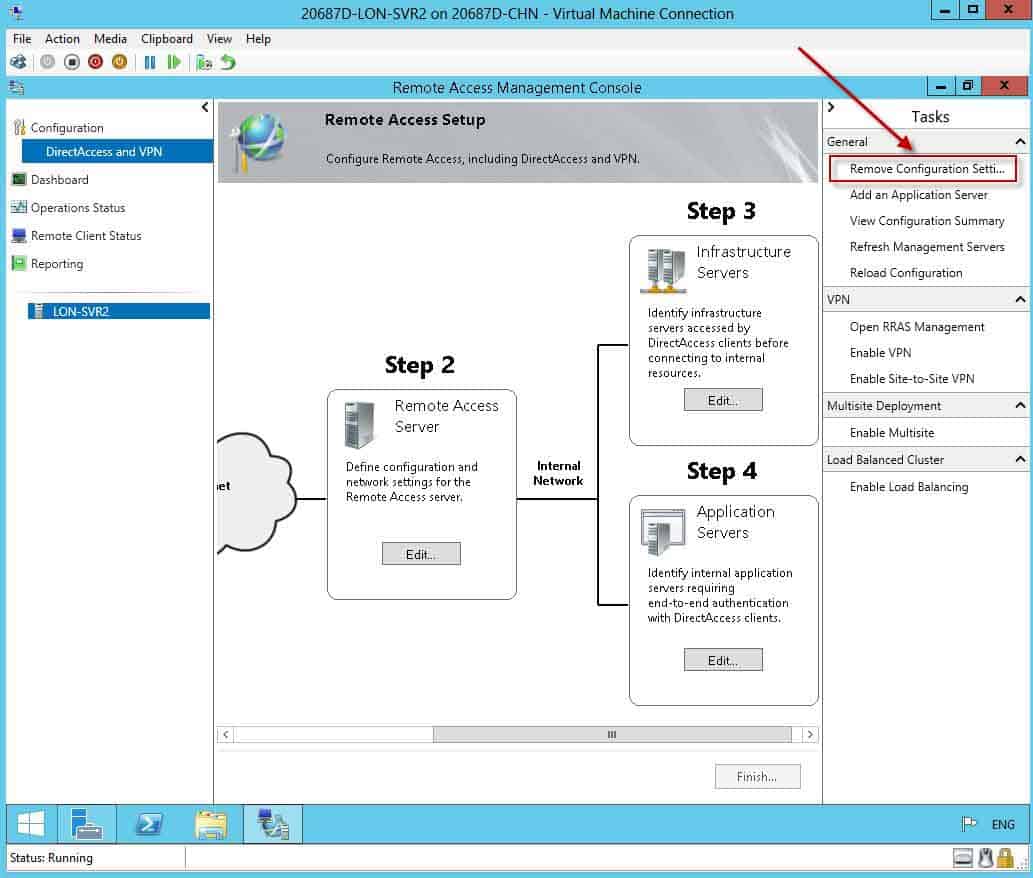Collapse the Load Balanced Cluster section
The width and height of the screenshot is (1033, 878).
(1020, 459)
